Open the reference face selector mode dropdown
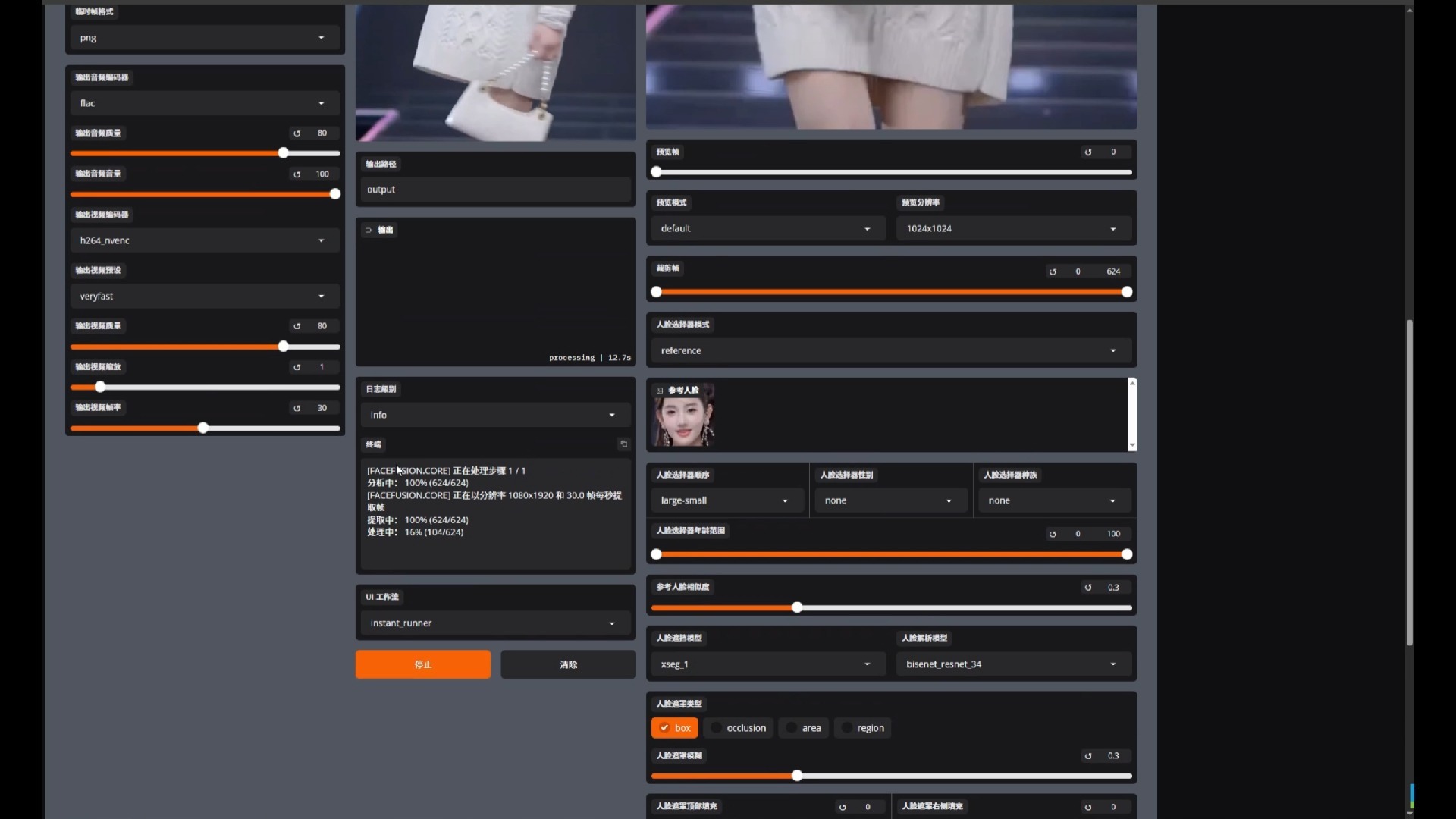Screen dimensions: 1456x819 tap(890, 350)
